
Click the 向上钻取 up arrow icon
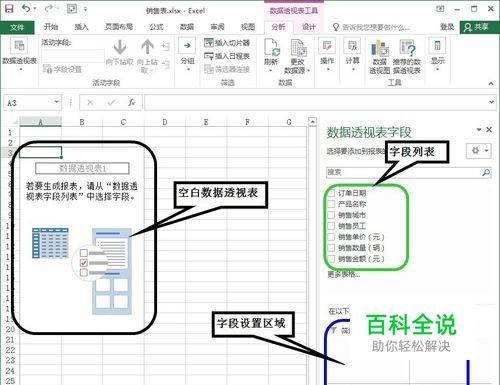147,47
